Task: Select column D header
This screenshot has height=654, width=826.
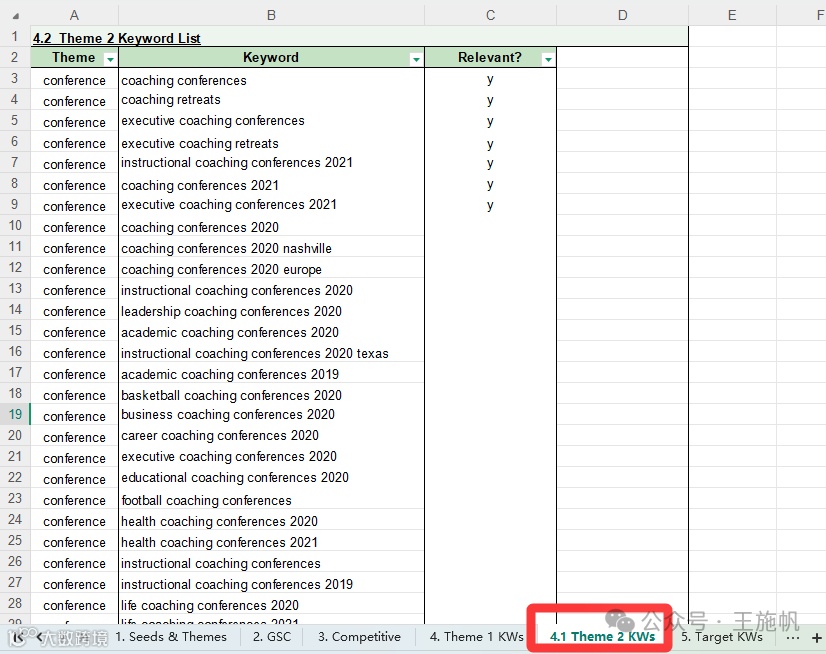Action: click(623, 15)
